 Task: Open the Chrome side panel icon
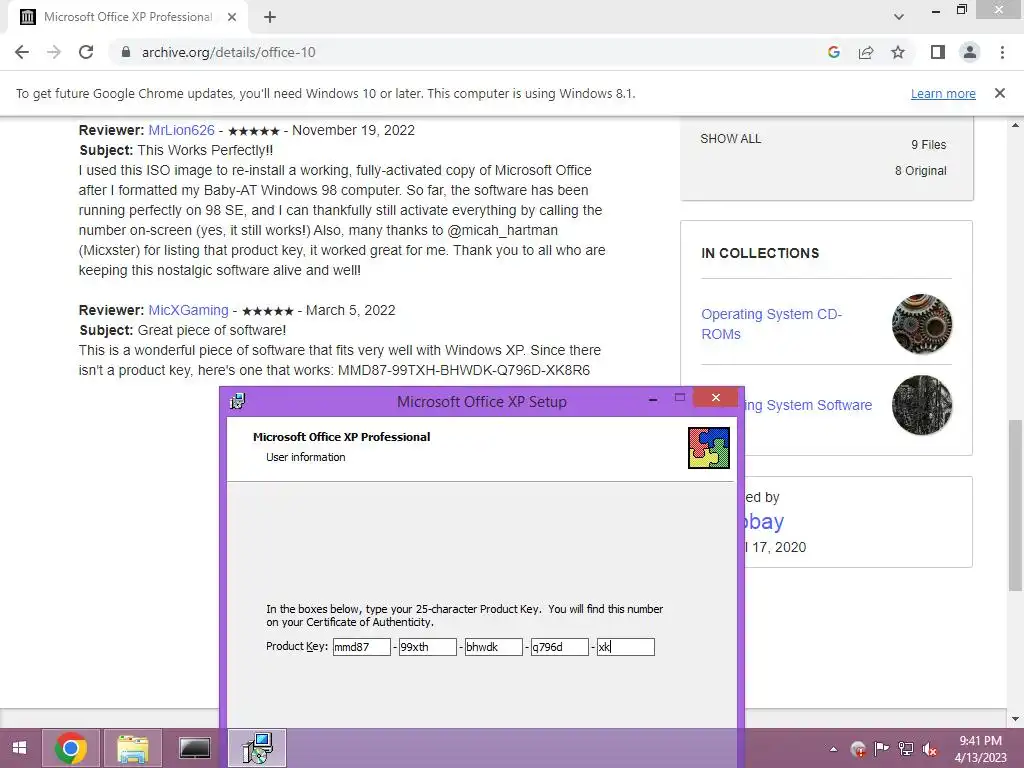point(938,52)
